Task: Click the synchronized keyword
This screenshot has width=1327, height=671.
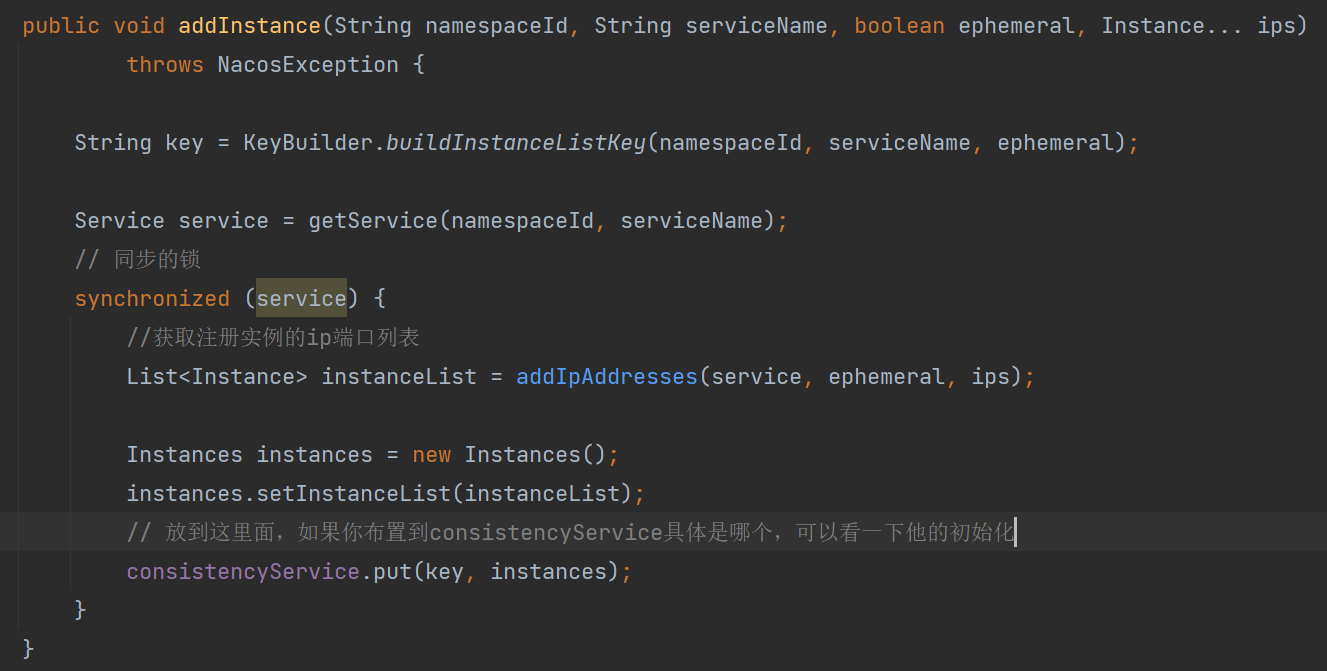Action: pyautogui.click(x=152, y=299)
